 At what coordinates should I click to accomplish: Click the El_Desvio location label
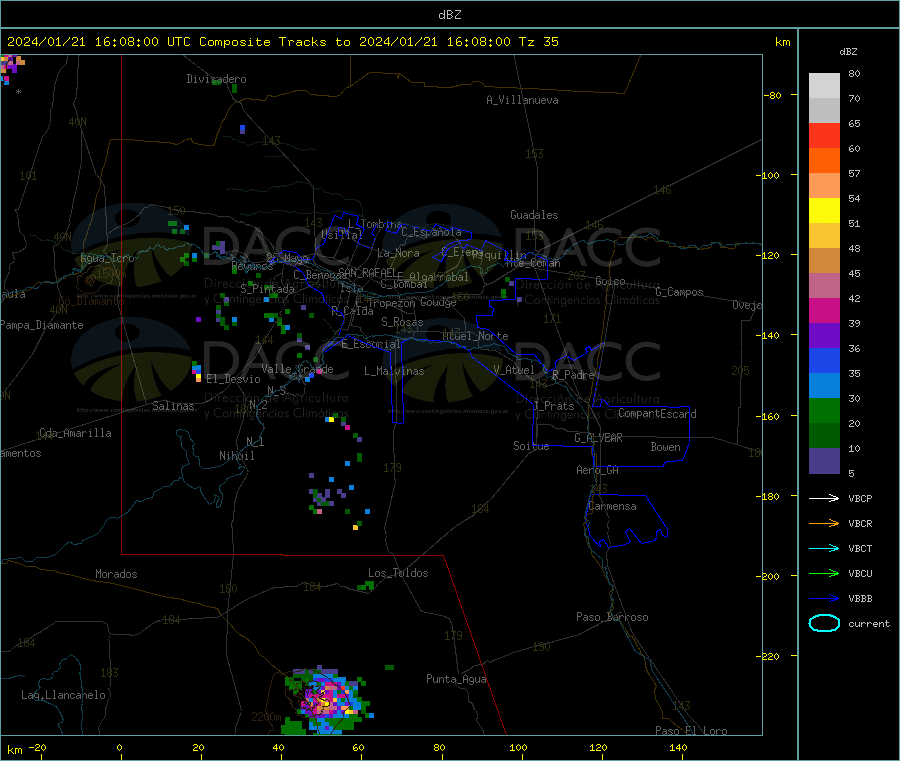pos(233,379)
